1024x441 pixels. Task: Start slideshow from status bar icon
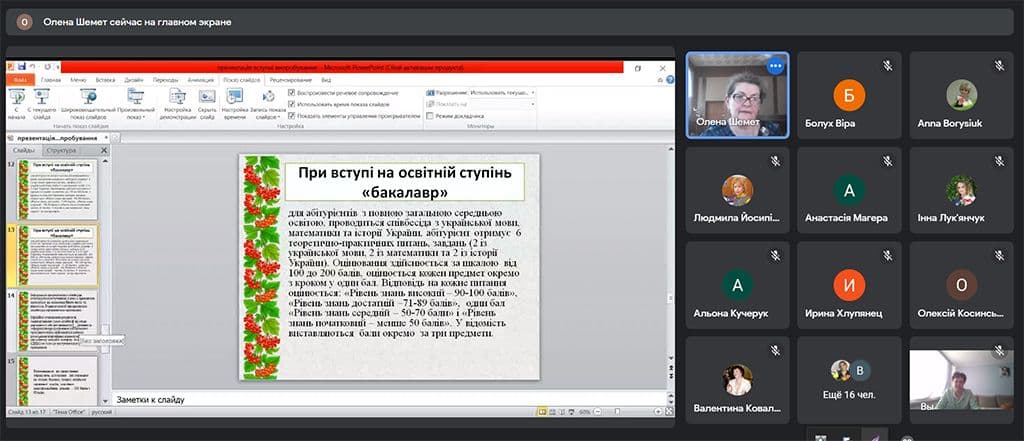click(x=572, y=412)
